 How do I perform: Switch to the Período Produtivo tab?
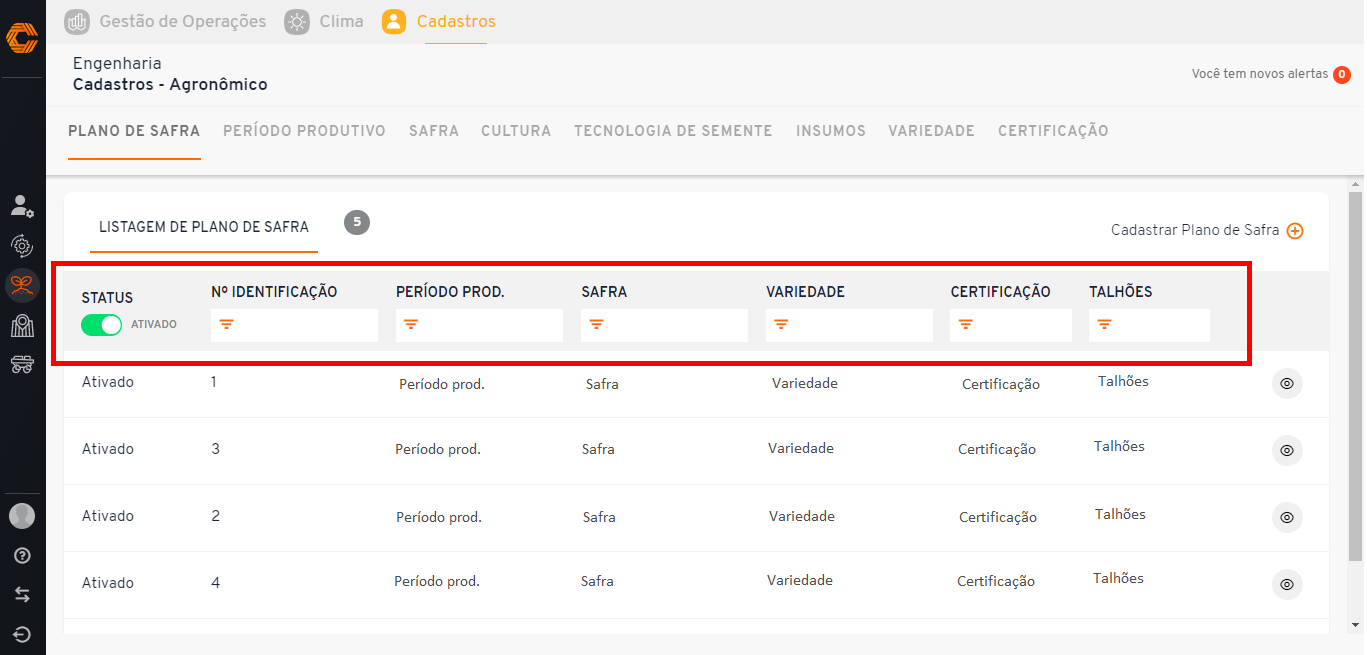[304, 131]
